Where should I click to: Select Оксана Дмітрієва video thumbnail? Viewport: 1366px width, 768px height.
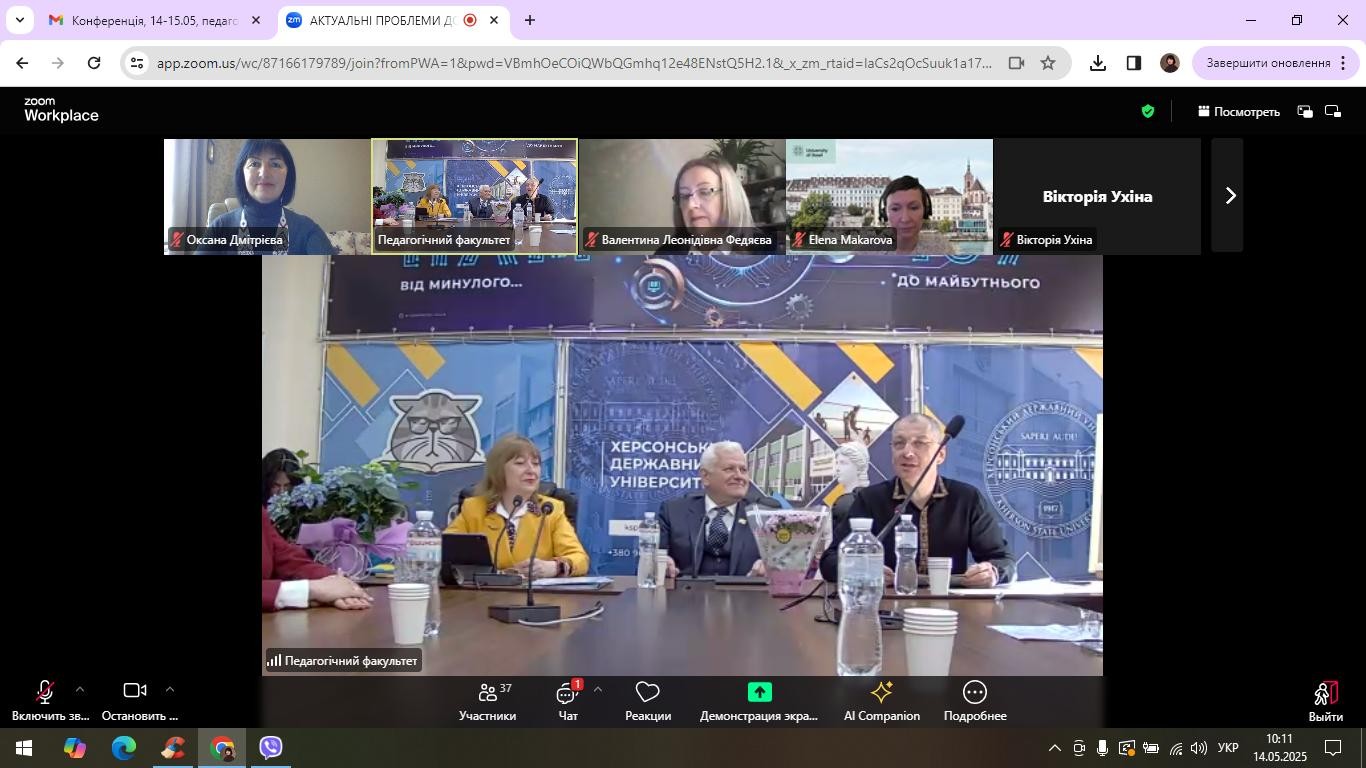(267, 196)
